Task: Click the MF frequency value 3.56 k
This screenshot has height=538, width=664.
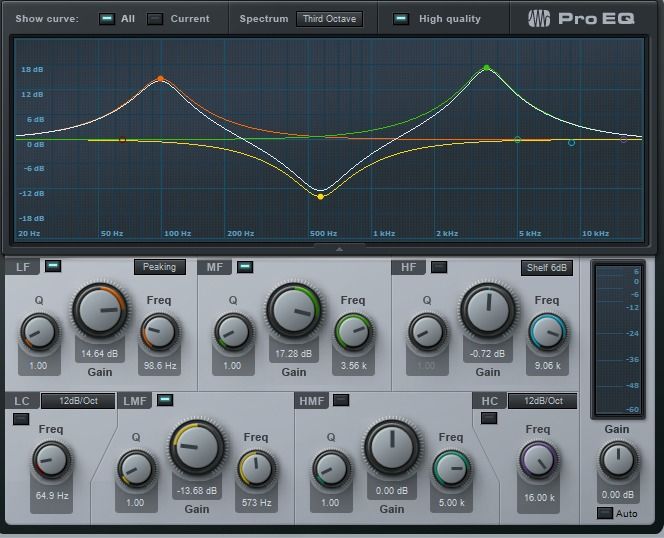Action: [354, 366]
